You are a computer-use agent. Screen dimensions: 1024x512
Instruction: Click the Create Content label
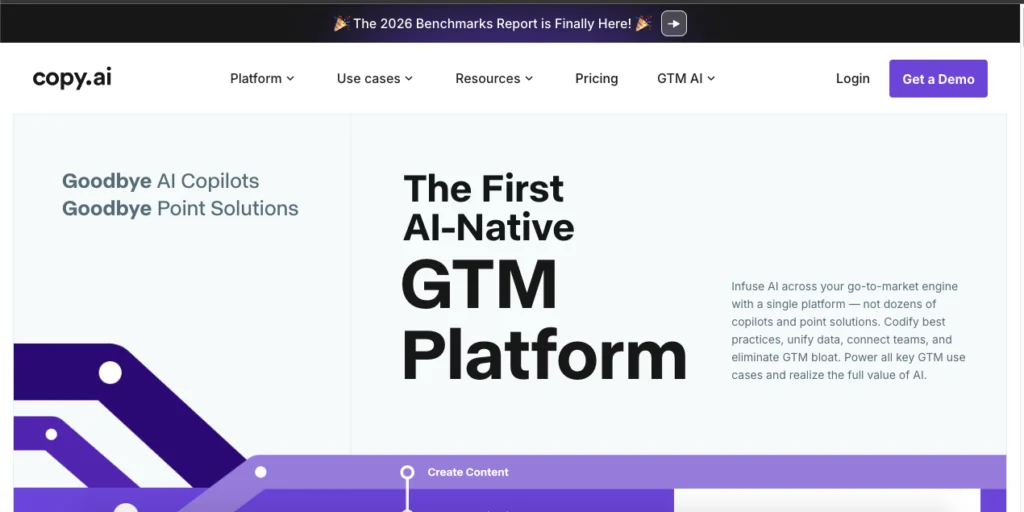(x=468, y=472)
